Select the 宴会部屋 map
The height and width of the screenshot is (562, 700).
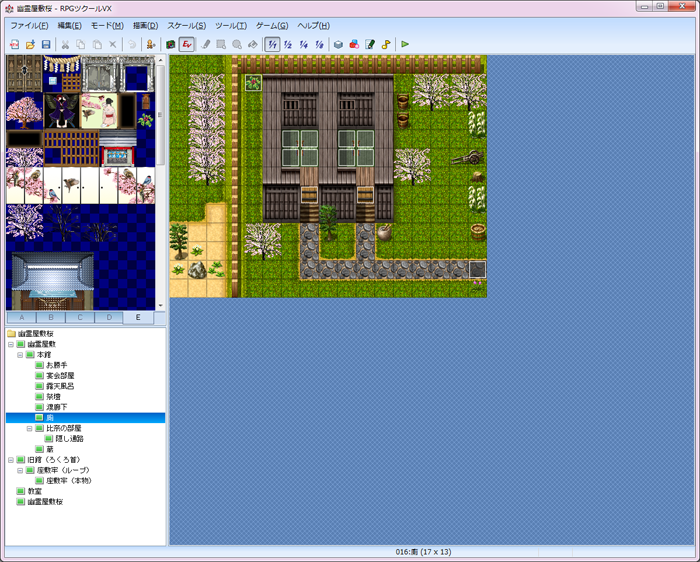(60, 376)
